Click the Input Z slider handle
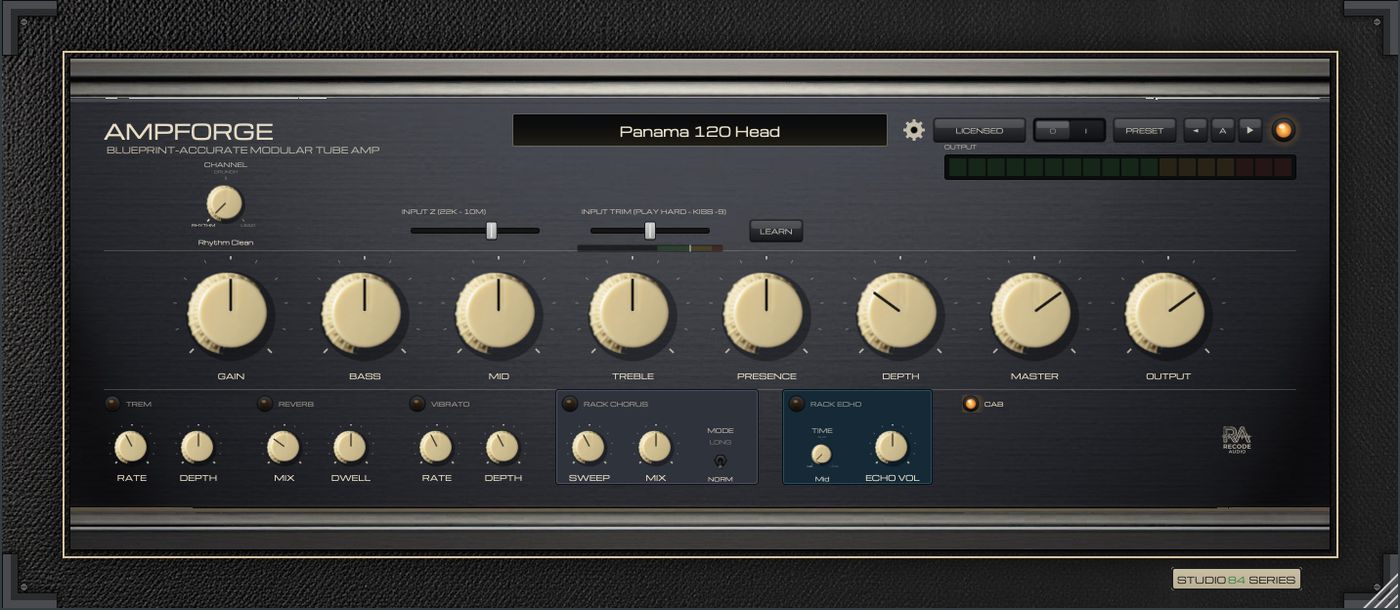This screenshot has width=1400, height=610. [x=491, y=231]
